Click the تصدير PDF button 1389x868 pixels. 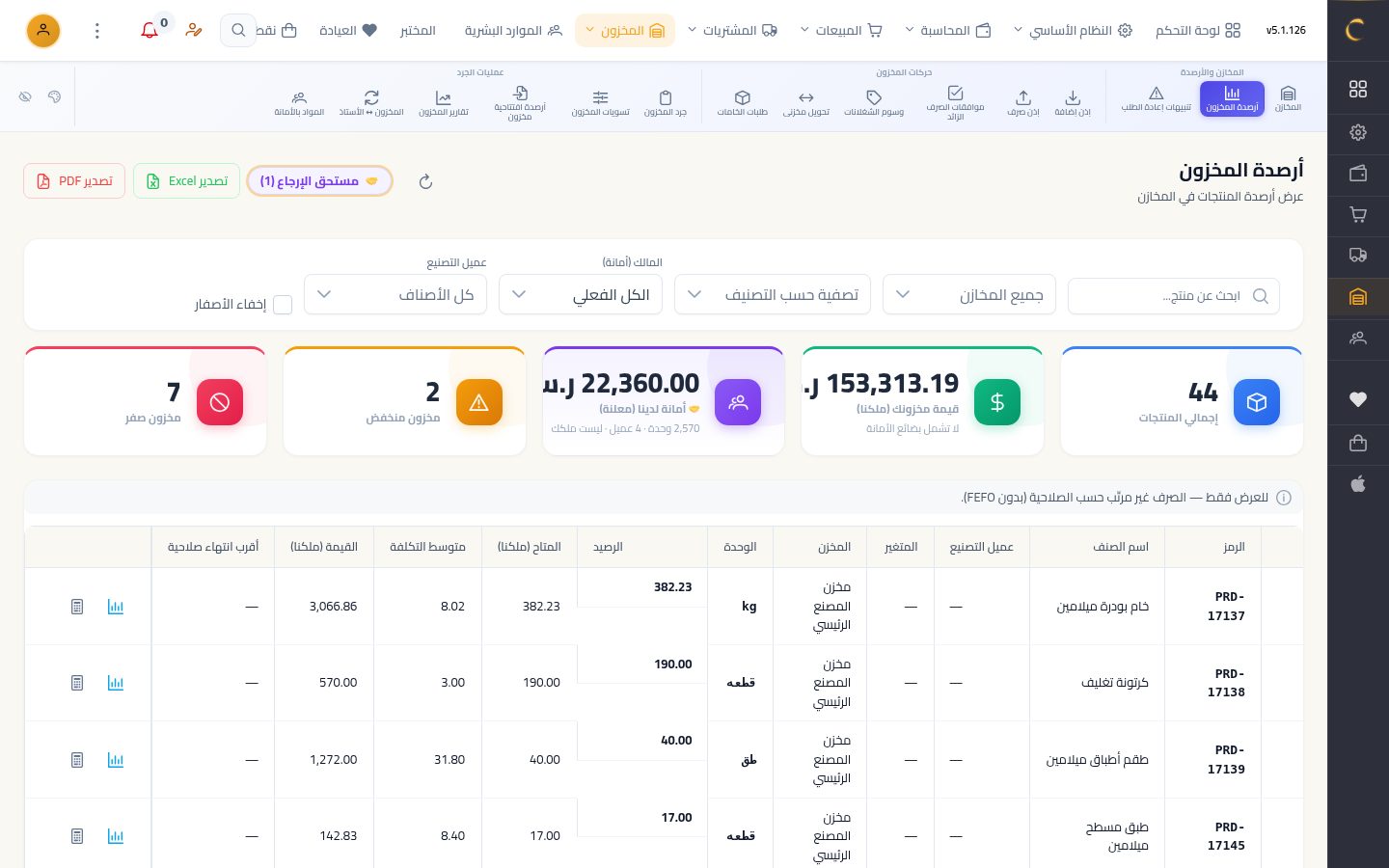(x=74, y=181)
